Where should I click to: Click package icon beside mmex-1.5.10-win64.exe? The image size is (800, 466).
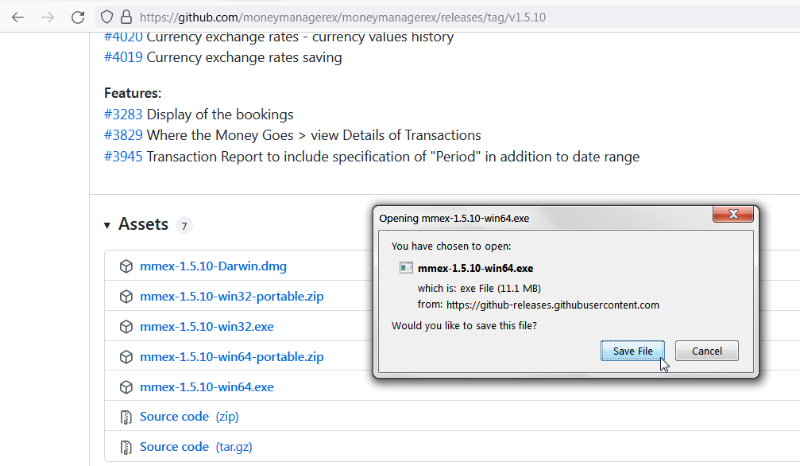(126, 387)
